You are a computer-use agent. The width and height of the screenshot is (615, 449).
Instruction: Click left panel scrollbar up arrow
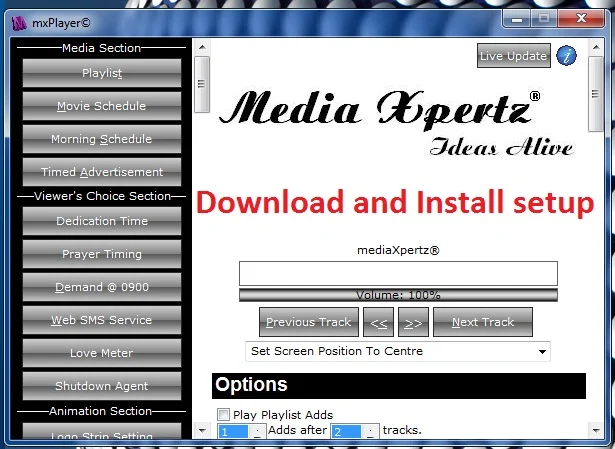pyautogui.click(x=202, y=47)
